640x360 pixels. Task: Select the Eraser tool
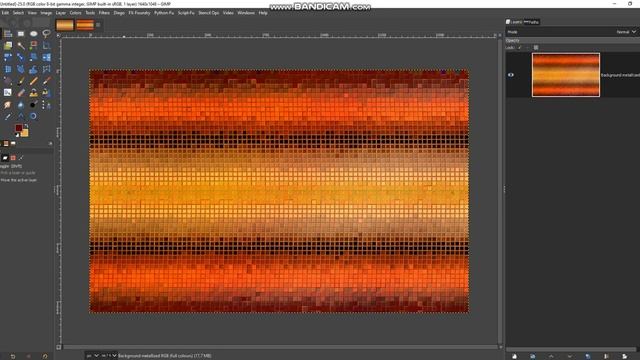click(20, 93)
